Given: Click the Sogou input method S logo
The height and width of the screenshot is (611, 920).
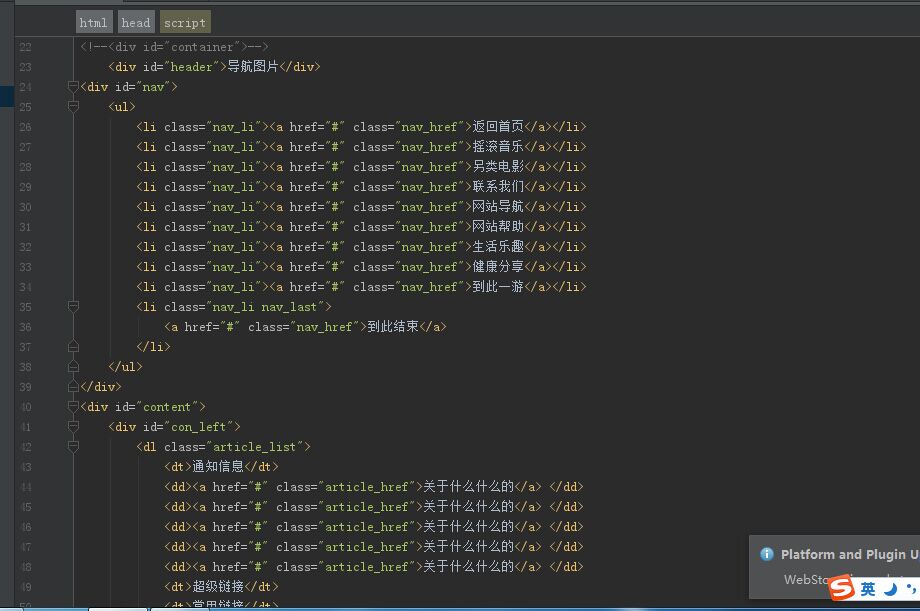Looking at the screenshot, I should coord(841,589).
